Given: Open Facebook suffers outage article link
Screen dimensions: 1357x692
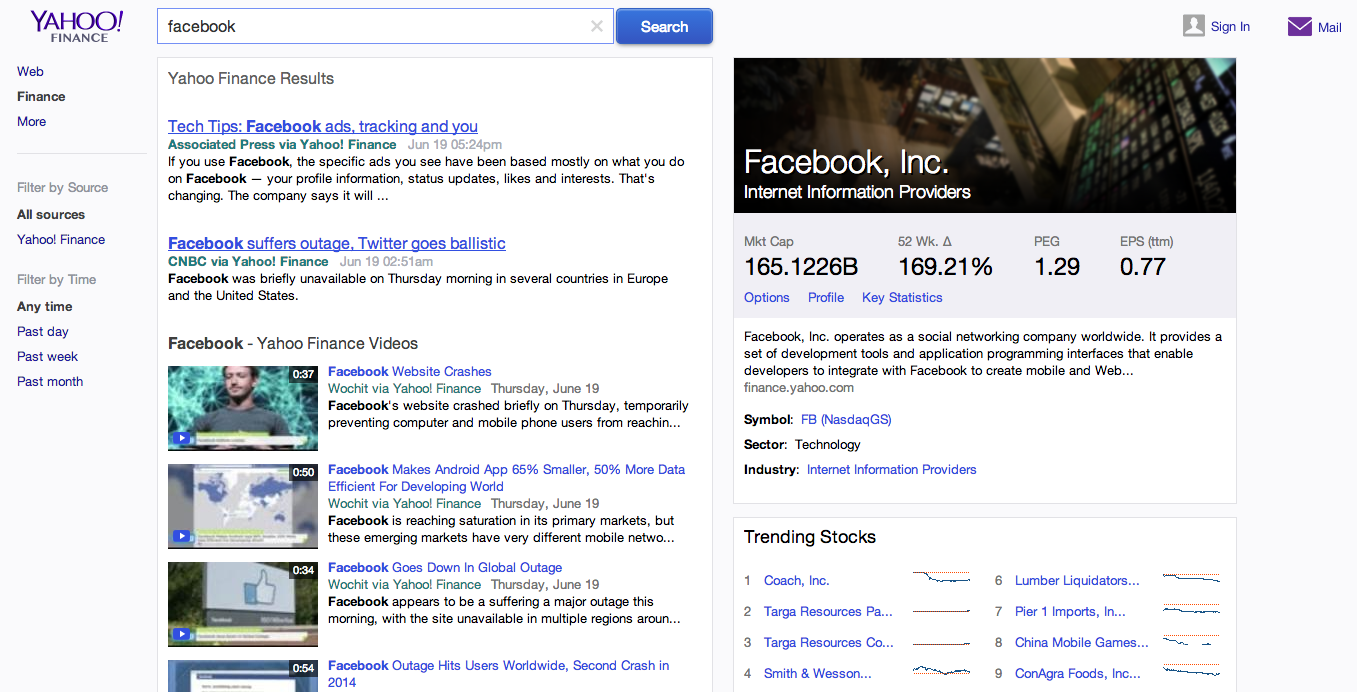Looking at the screenshot, I should tap(337, 243).
